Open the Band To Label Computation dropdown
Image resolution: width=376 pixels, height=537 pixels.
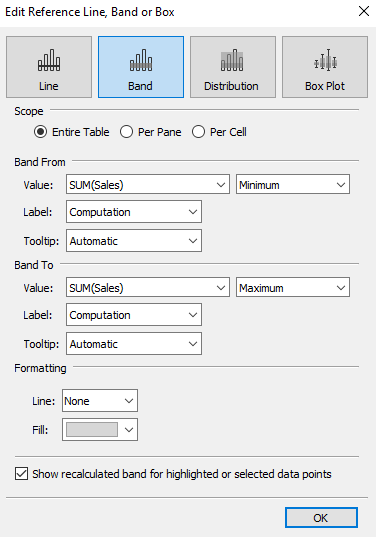click(x=134, y=314)
